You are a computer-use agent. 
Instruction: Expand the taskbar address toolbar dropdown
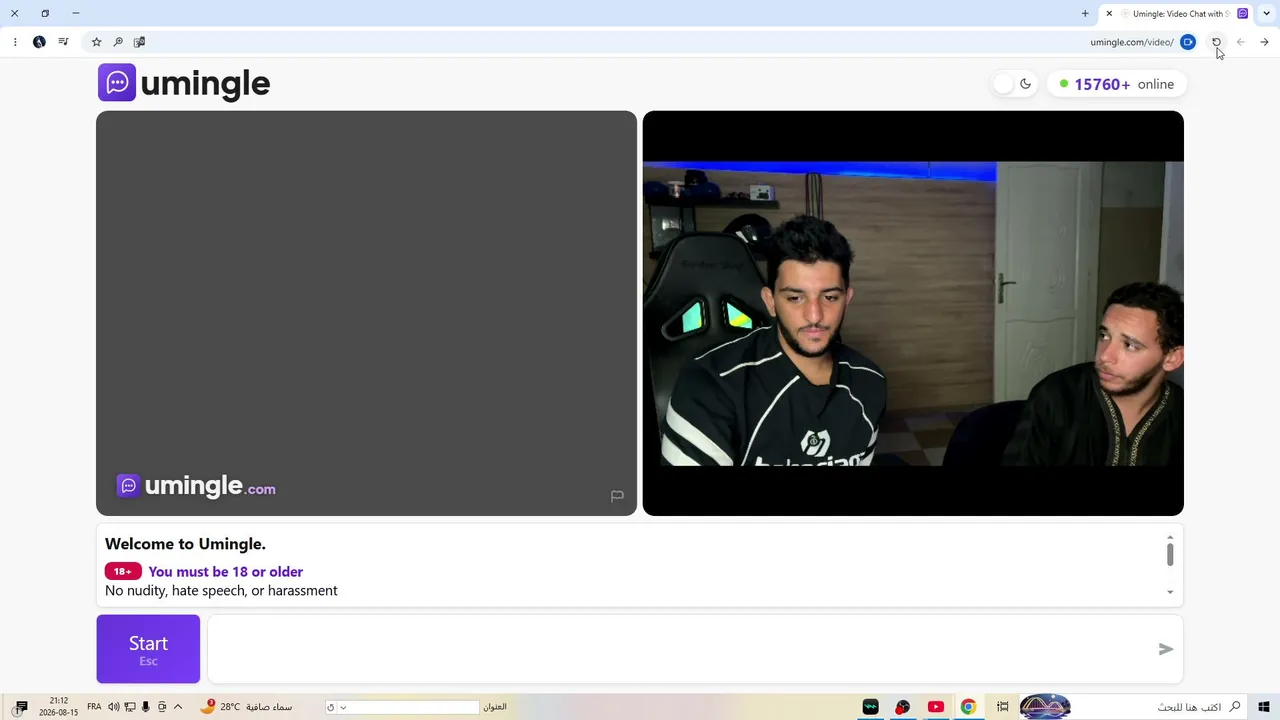click(343, 708)
